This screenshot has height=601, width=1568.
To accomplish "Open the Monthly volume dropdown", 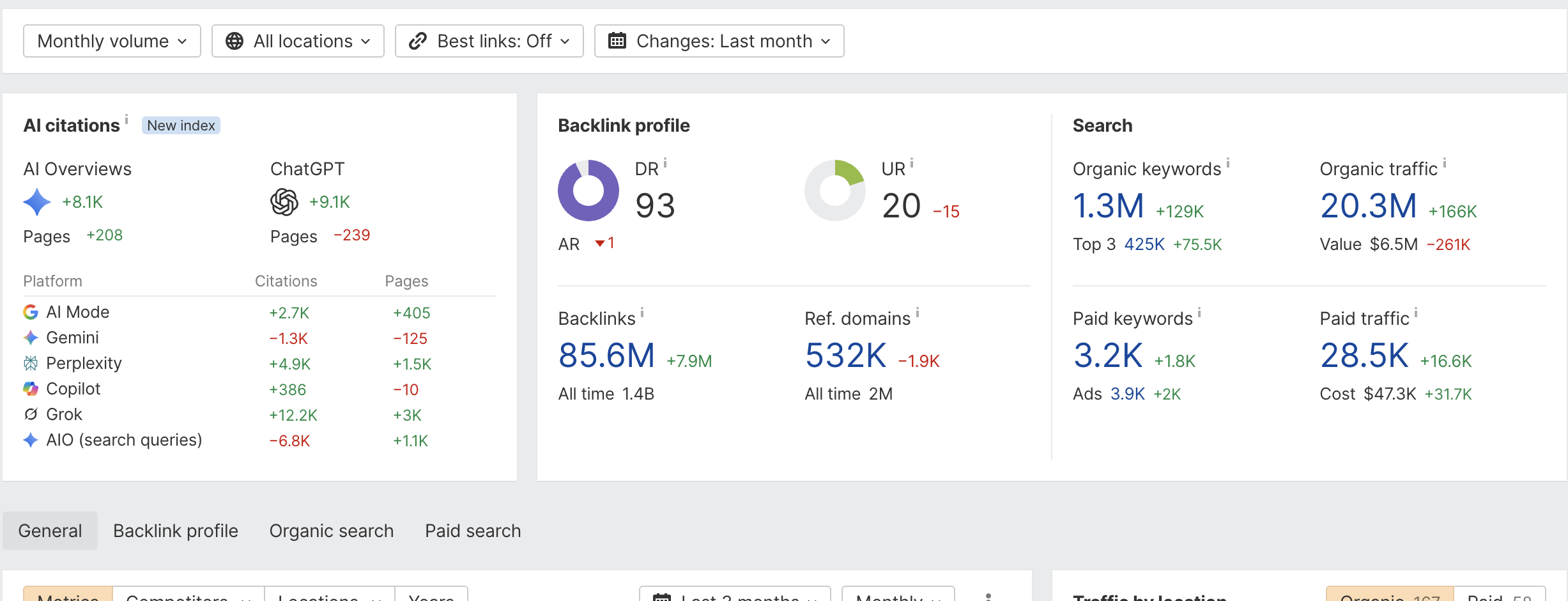I will point(112,41).
